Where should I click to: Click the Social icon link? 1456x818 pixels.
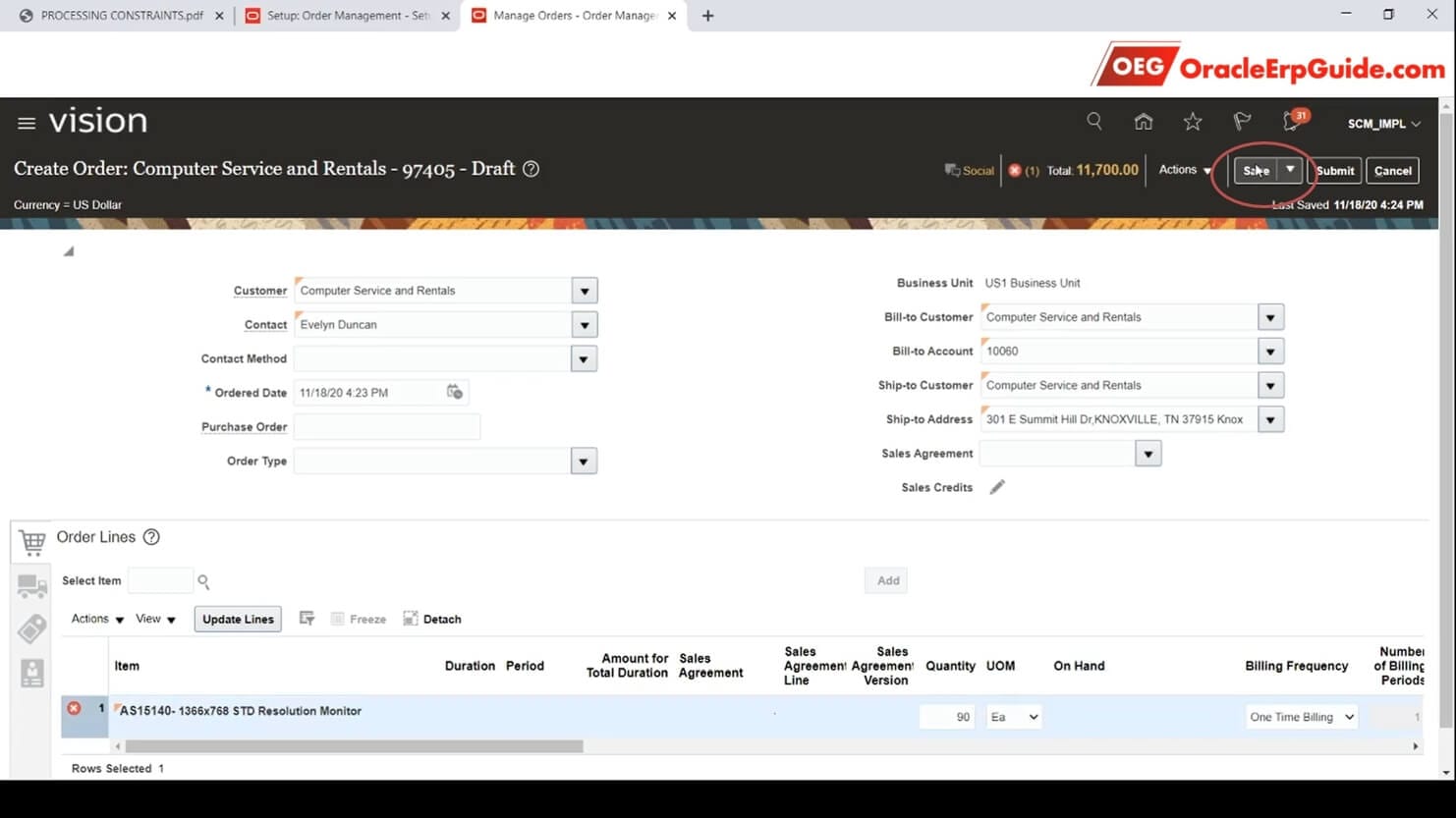point(969,170)
